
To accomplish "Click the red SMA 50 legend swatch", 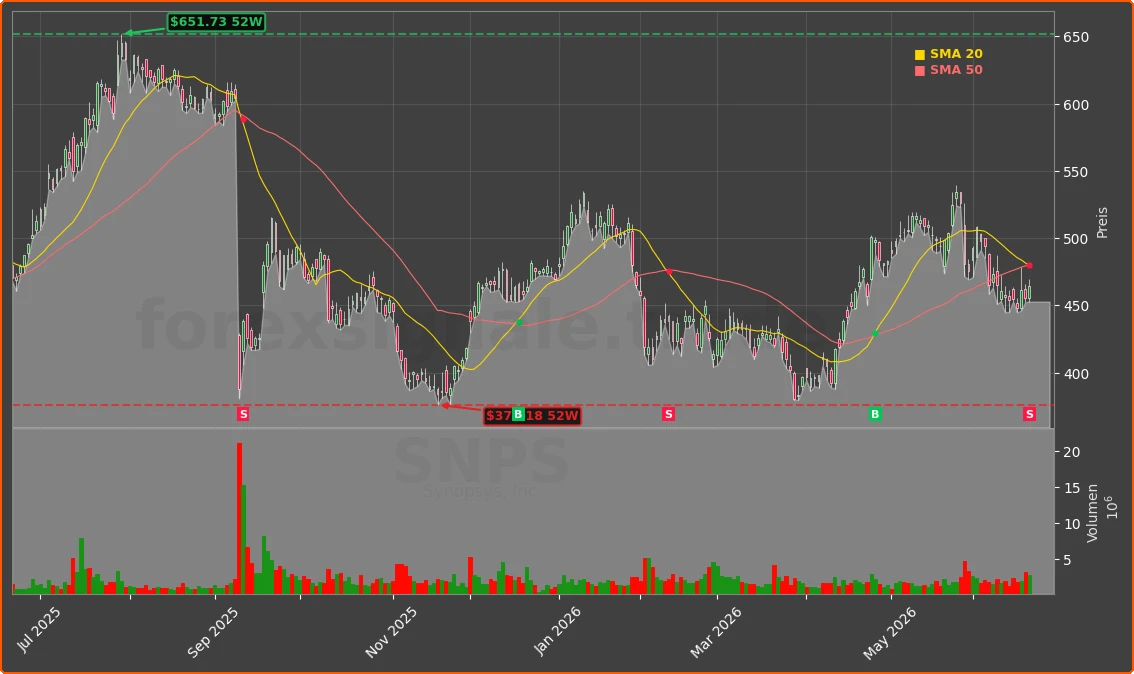I will [919, 71].
